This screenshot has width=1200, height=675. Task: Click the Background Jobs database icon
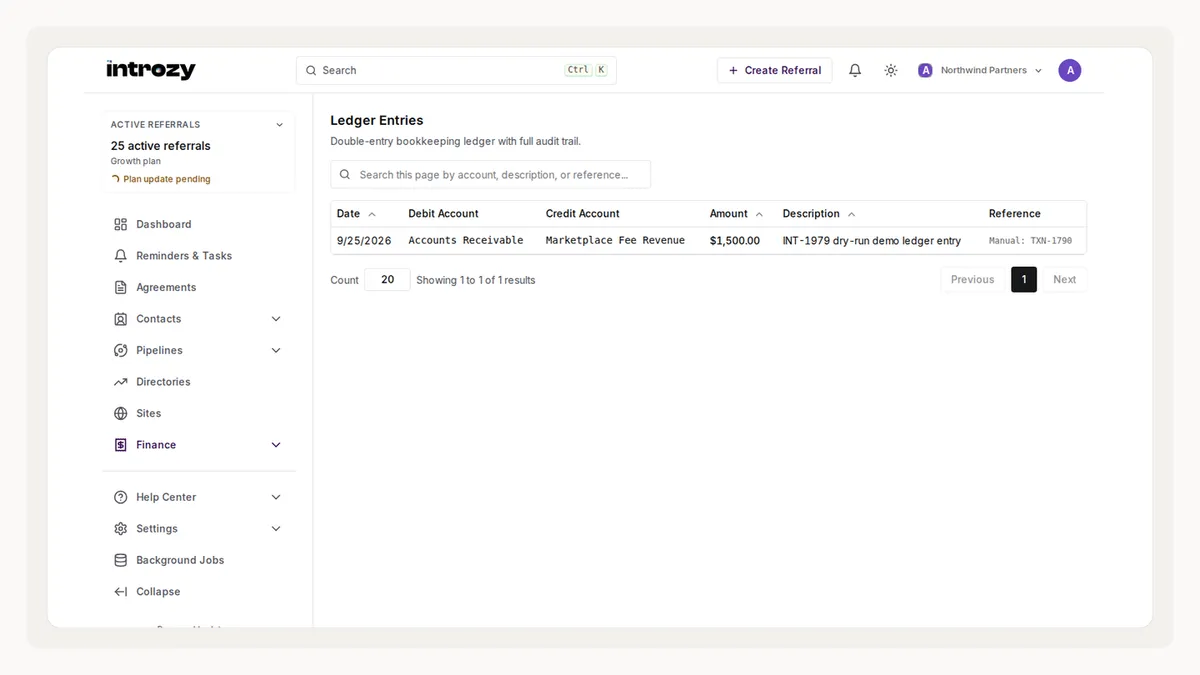coord(121,560)
